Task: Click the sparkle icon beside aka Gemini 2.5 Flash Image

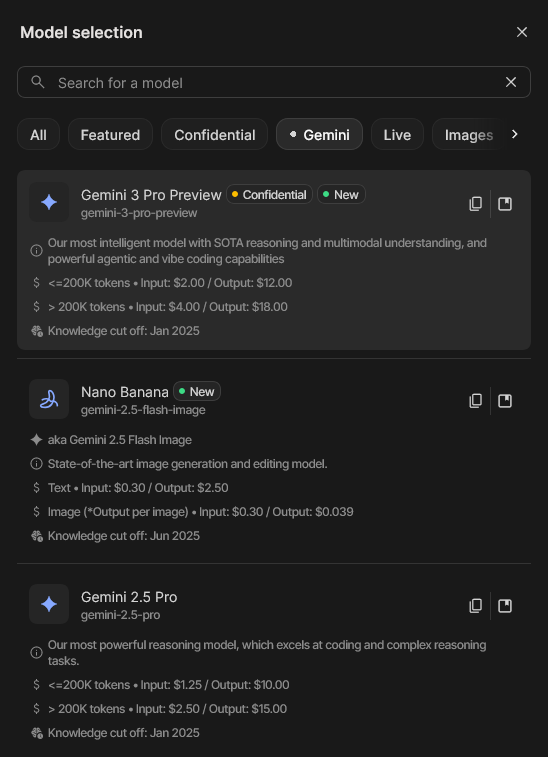Action: coord(36,440)
